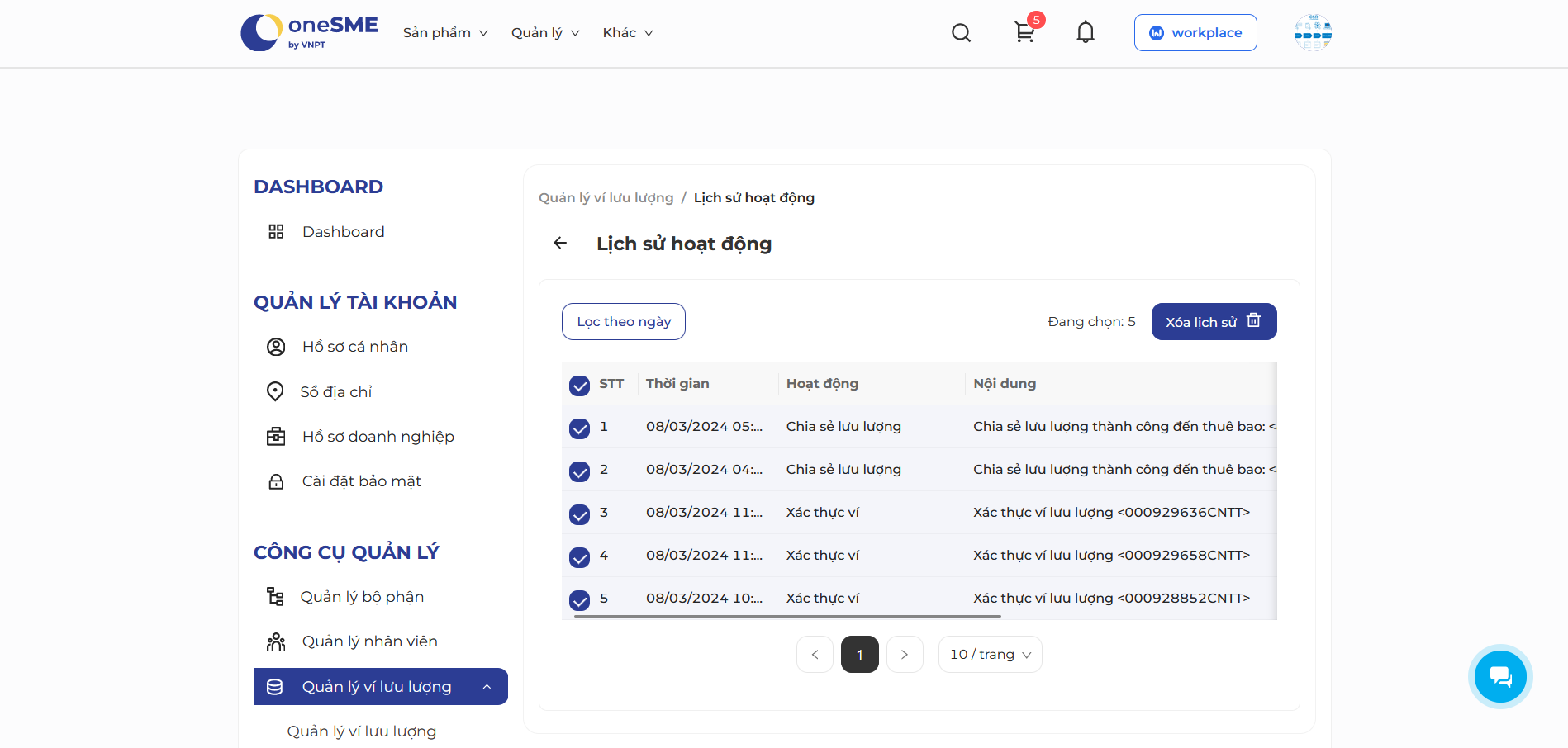Click the Hoạt động column header
1568x748 pixels.
click(x=822, y=383)
